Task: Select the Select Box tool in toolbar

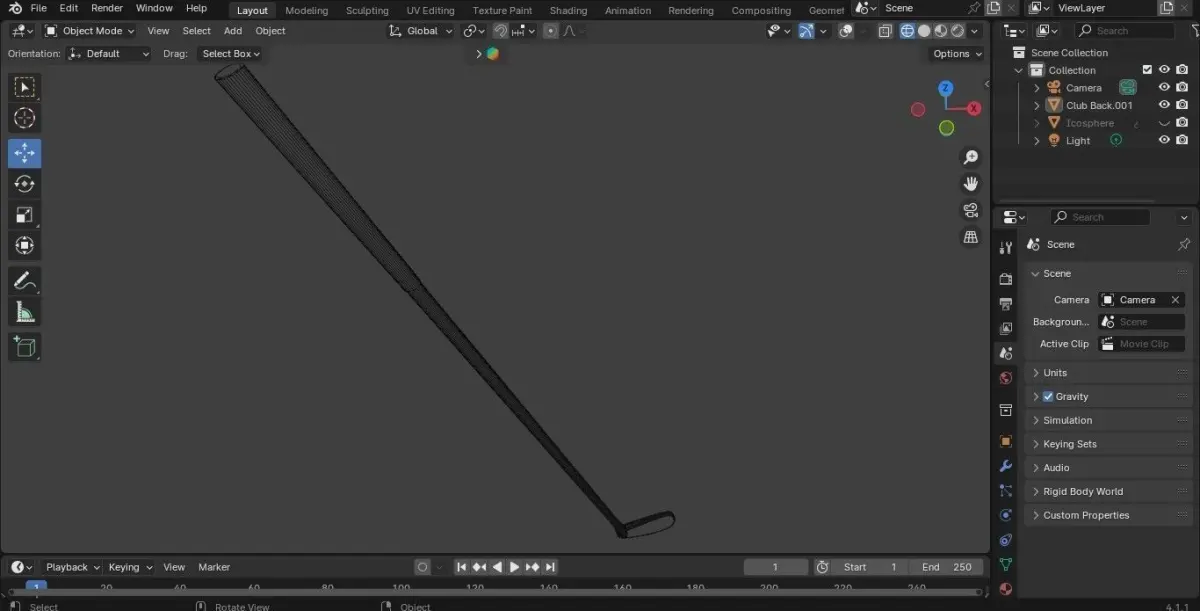Action: [25, 88]
